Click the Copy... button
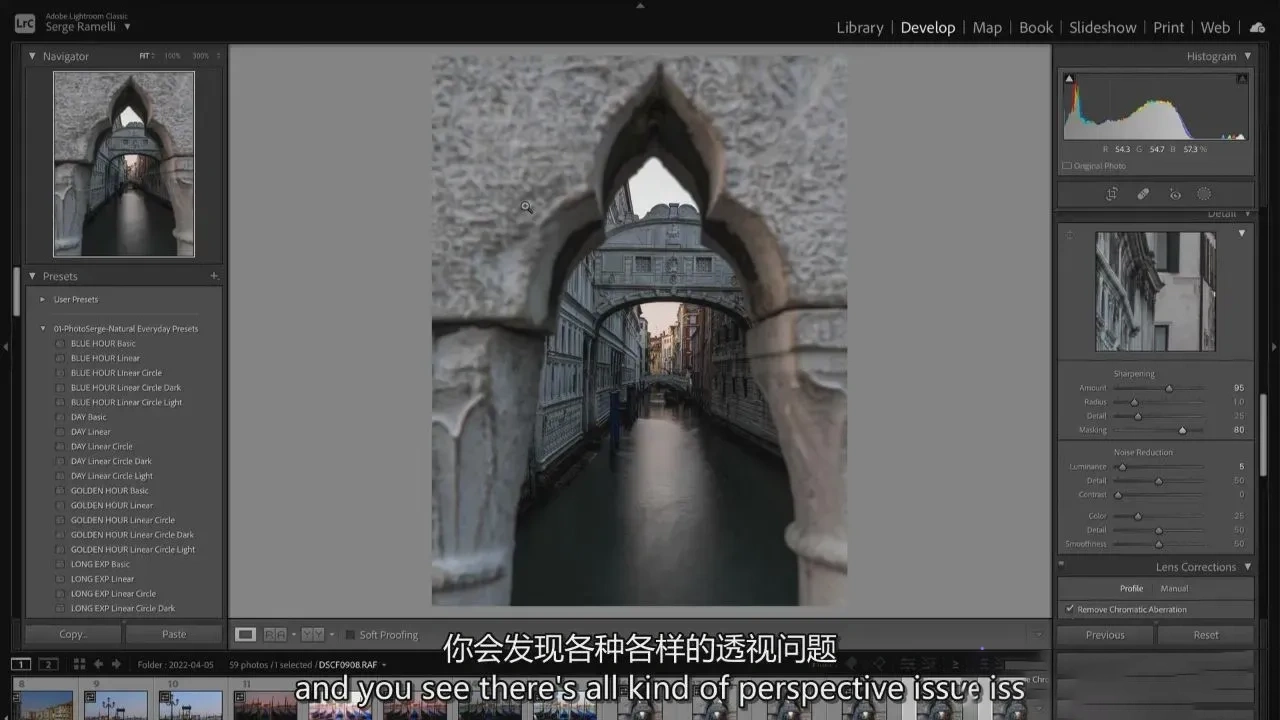Screen dimensions: 1280x720 (73, 634)
